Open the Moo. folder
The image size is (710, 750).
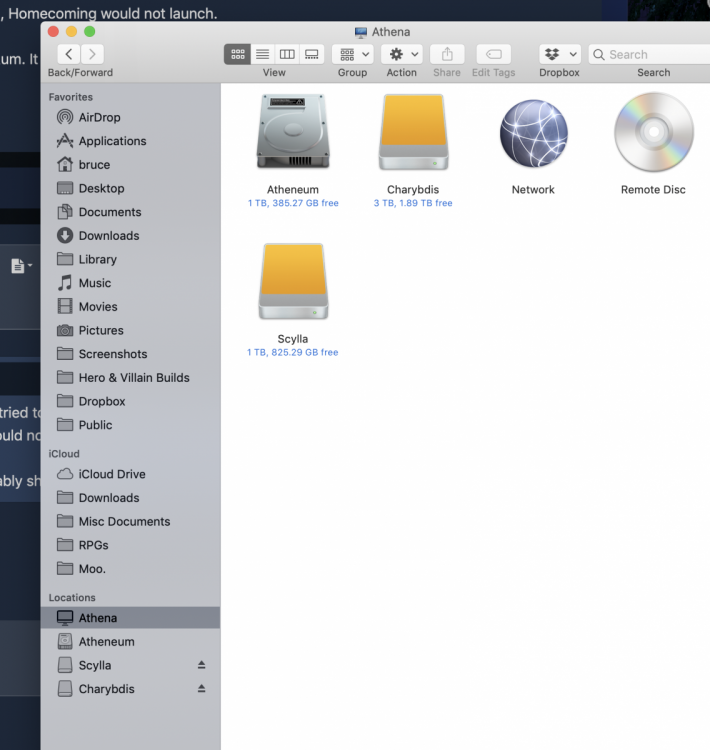130,569
